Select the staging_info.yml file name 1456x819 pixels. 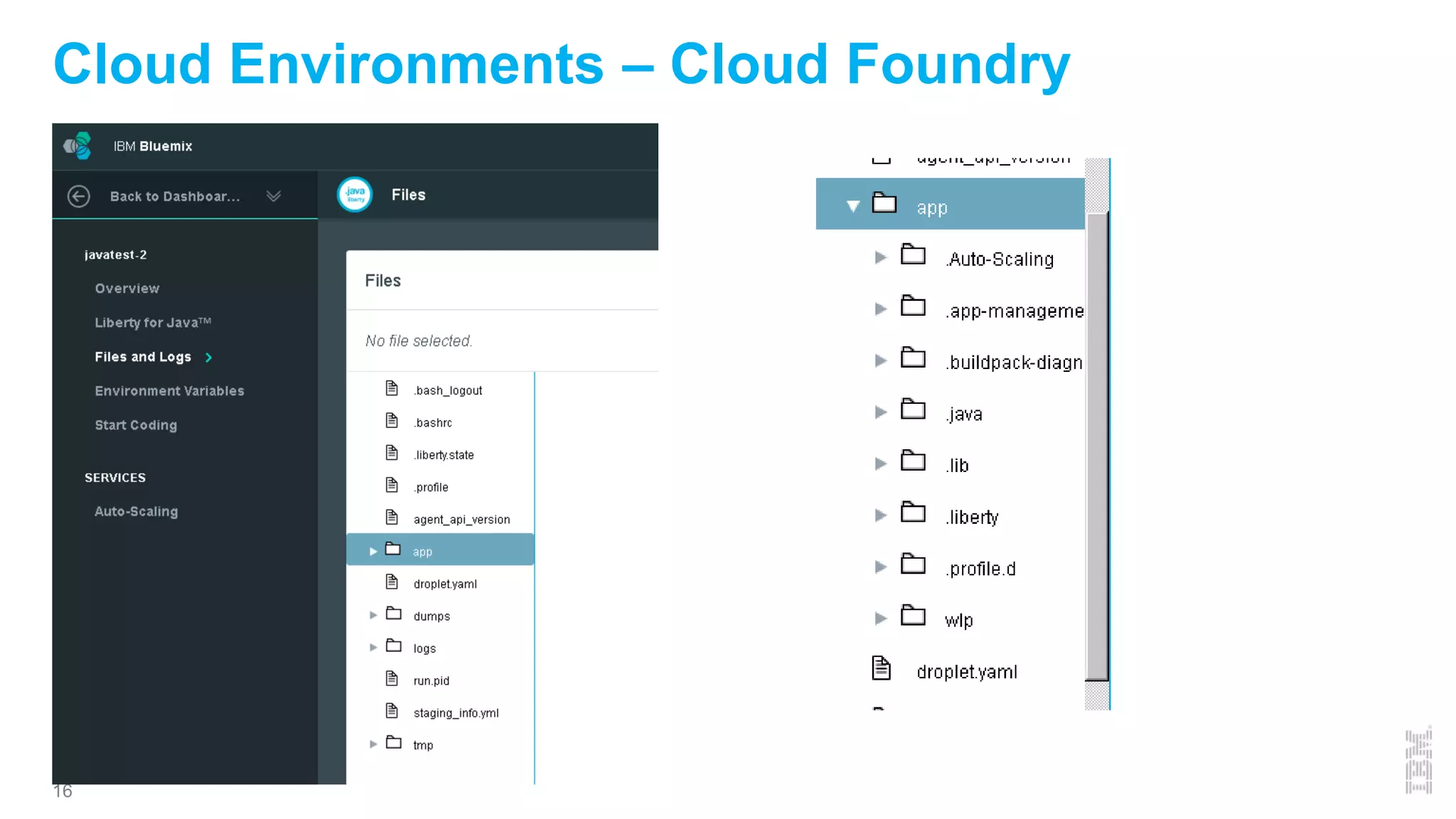click(456, 713)
